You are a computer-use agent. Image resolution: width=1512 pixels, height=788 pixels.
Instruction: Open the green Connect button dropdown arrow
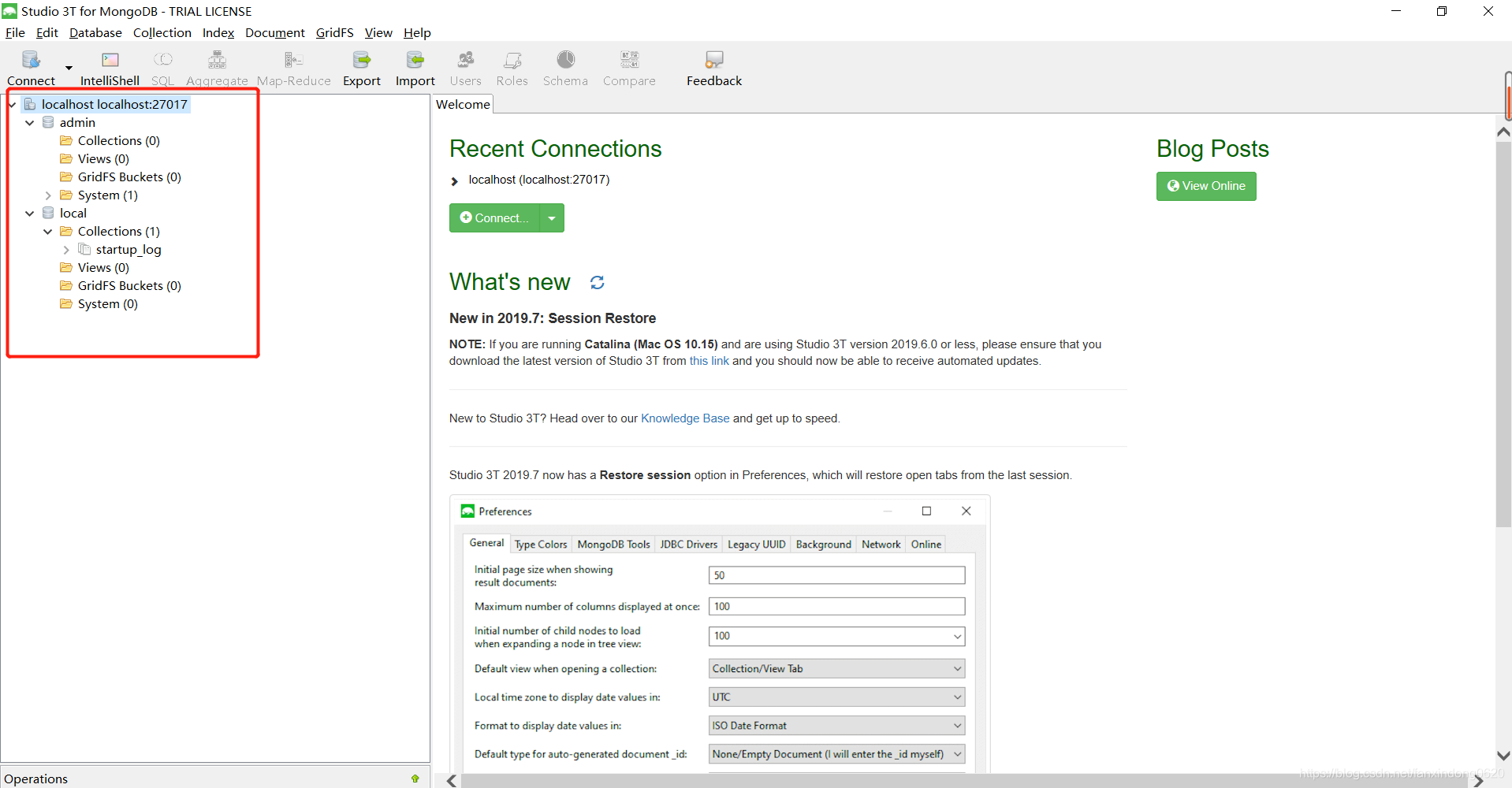pyautogui.click(x=552, y=218)
